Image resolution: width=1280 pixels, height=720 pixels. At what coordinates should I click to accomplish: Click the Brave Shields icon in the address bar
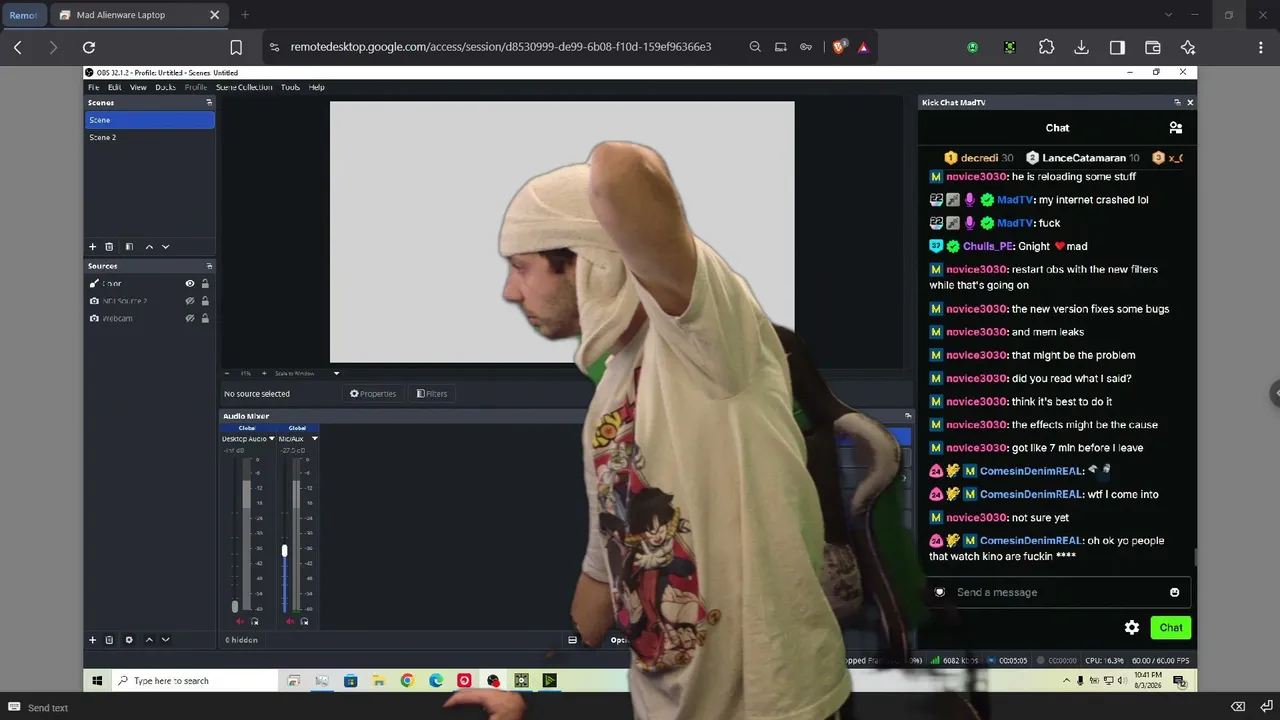coord(841,47)
